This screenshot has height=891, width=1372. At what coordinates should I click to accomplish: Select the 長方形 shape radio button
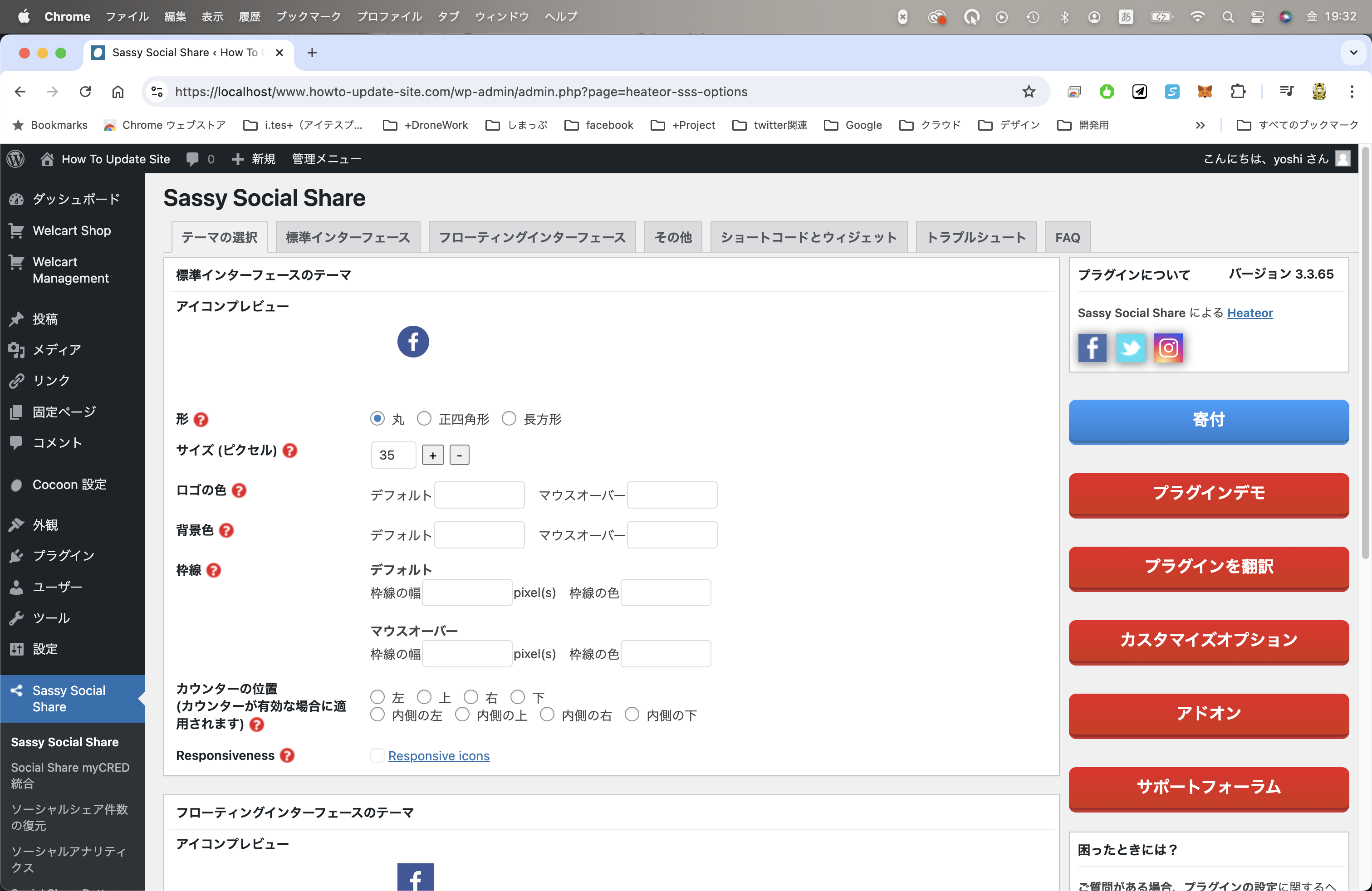[x=509, y=418]
